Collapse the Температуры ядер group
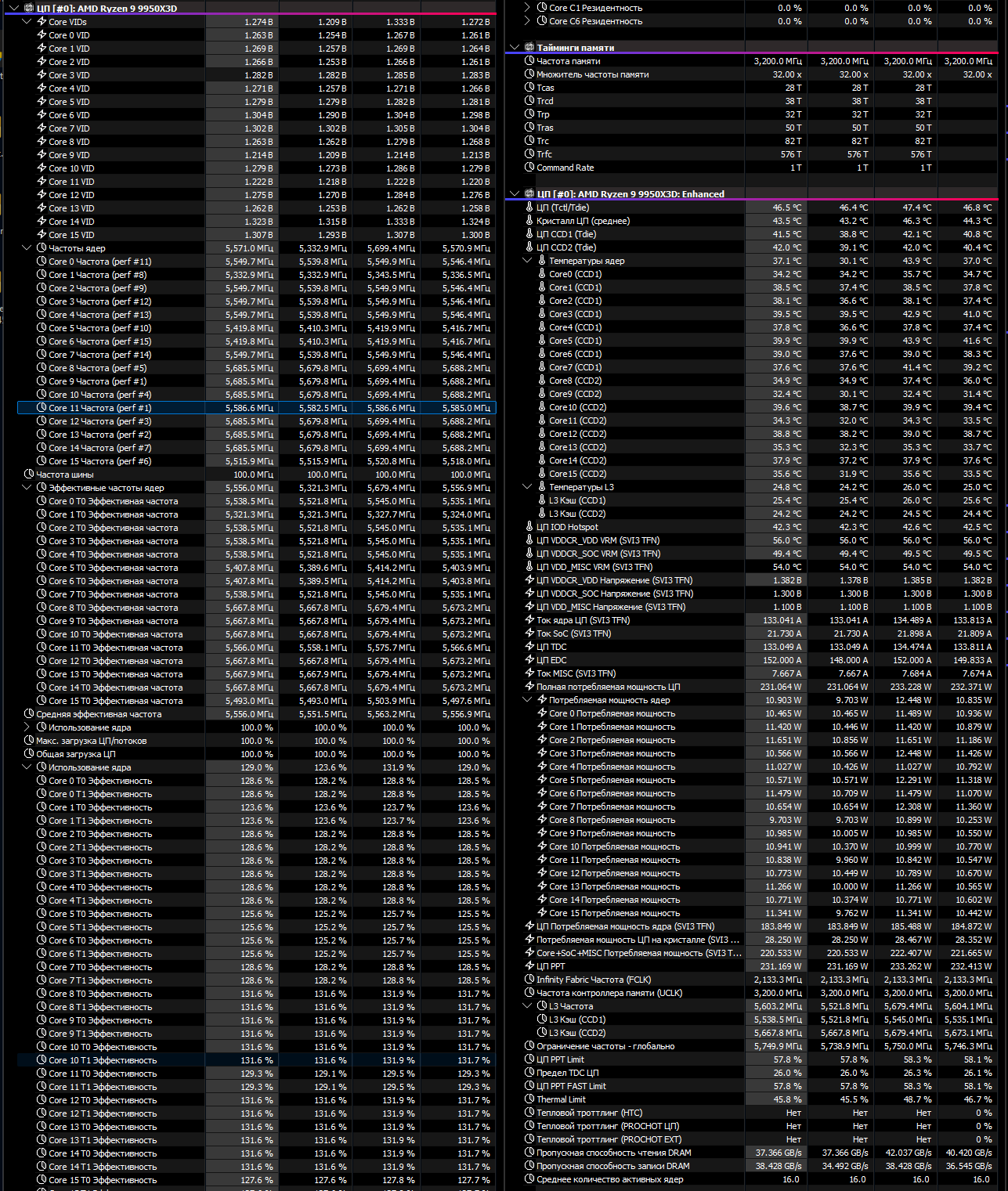Image resolution: width=1008 pixels, height=1191 pixels. (528, 261)
